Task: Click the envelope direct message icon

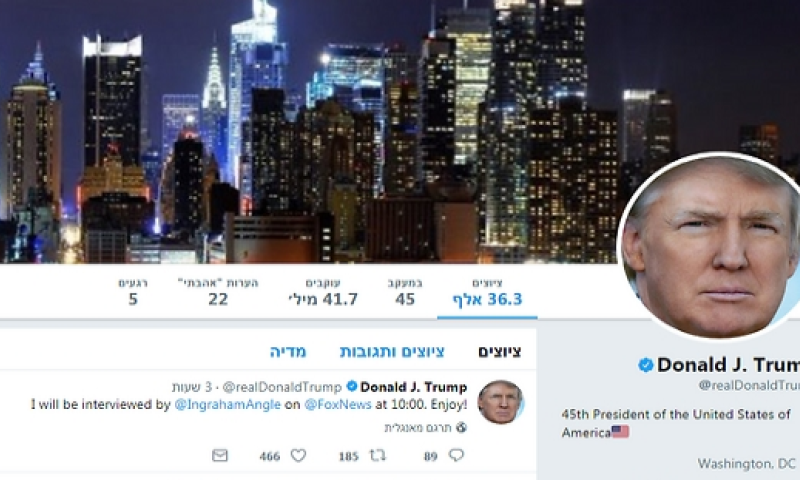Action: (x=220, y=455)
